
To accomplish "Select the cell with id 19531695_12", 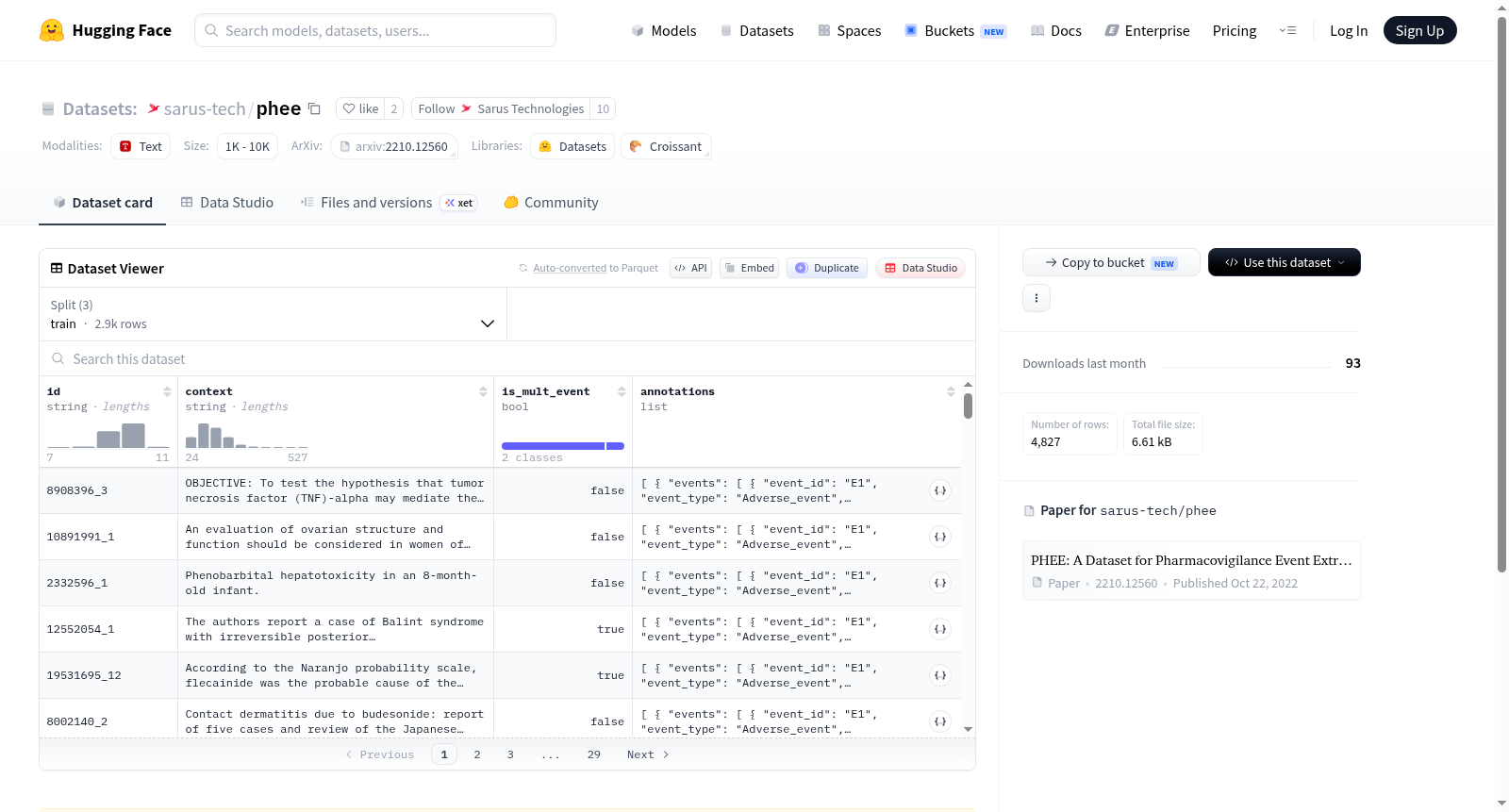I will pos(108,675).
